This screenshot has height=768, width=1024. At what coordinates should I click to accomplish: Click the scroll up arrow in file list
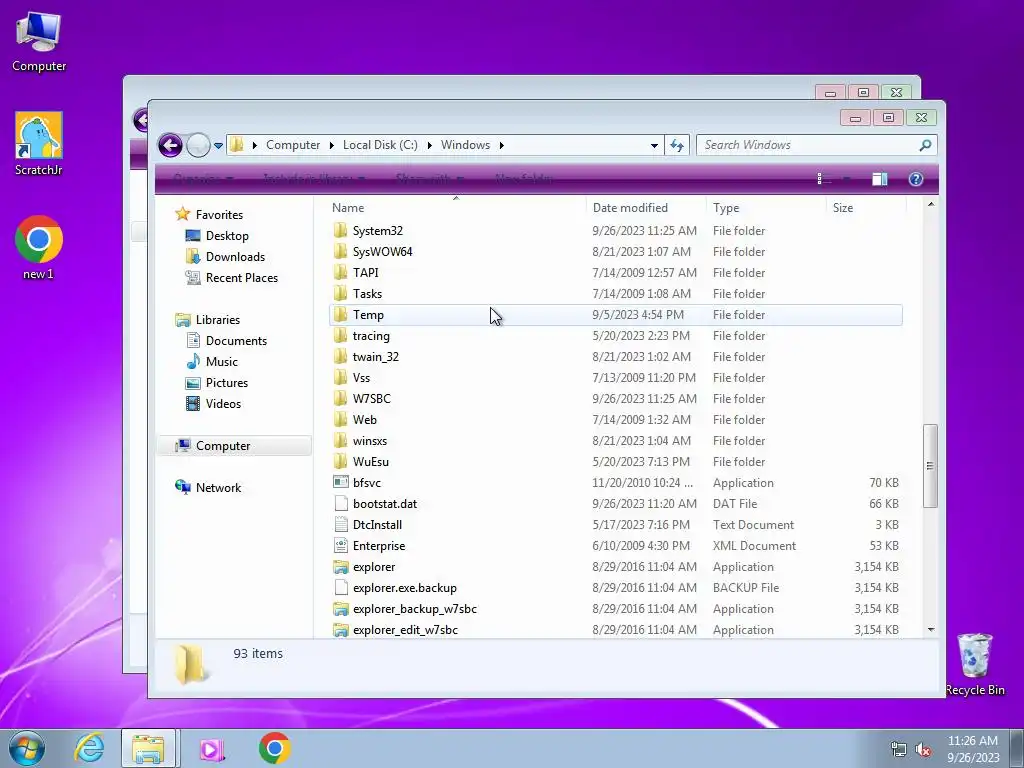[931, 204]
